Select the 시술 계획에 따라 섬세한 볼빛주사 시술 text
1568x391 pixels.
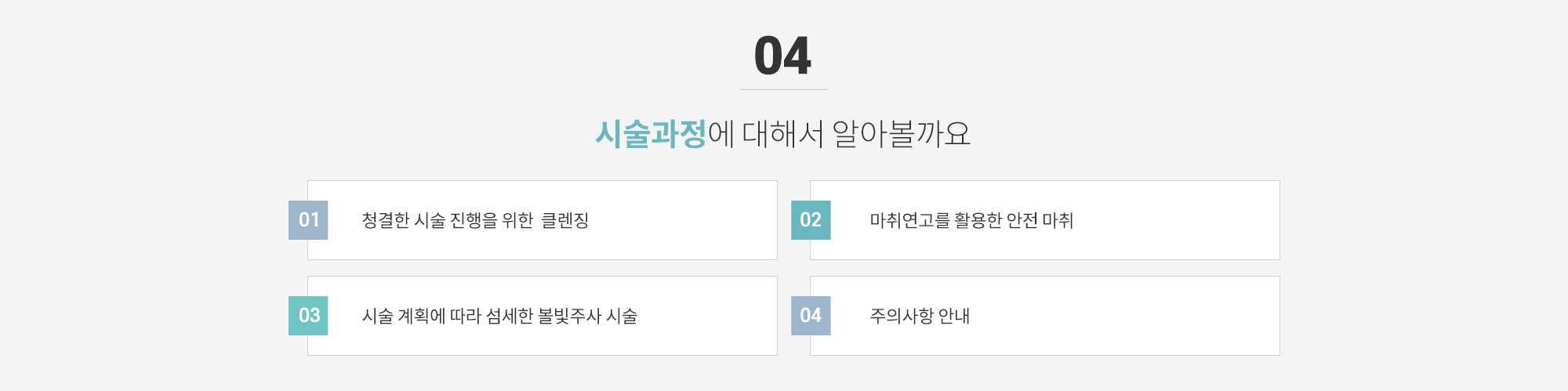[499, 316]
